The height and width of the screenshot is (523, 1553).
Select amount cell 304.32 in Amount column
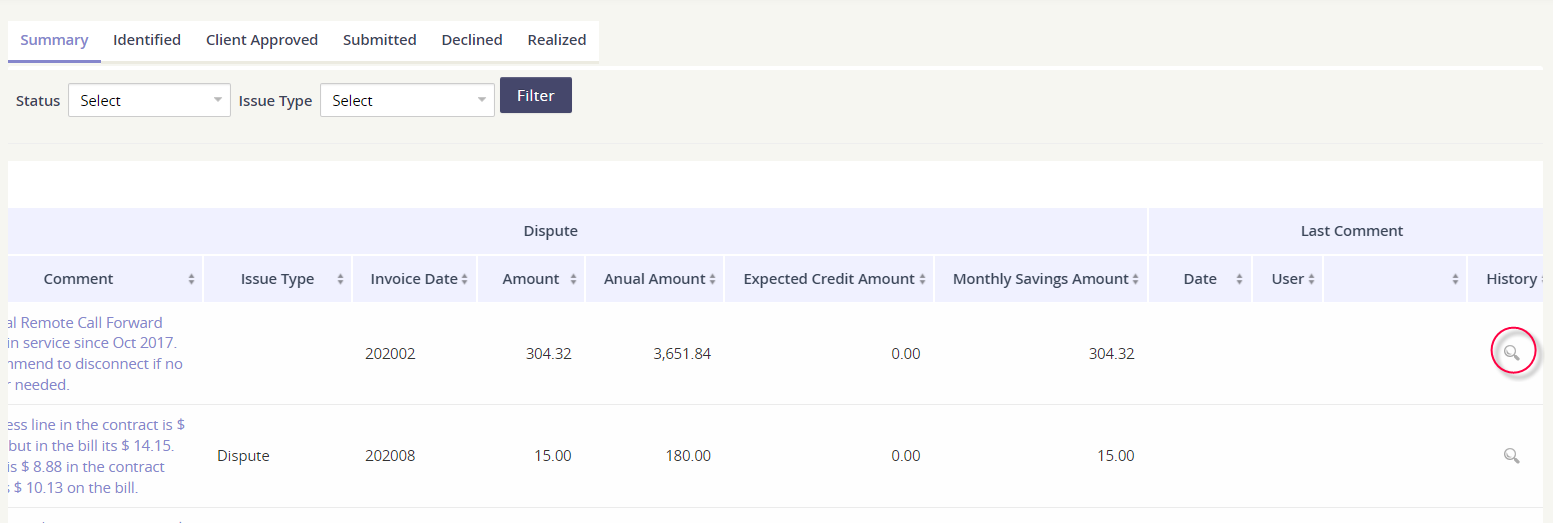pyautogui.click(x=549, y=353)
